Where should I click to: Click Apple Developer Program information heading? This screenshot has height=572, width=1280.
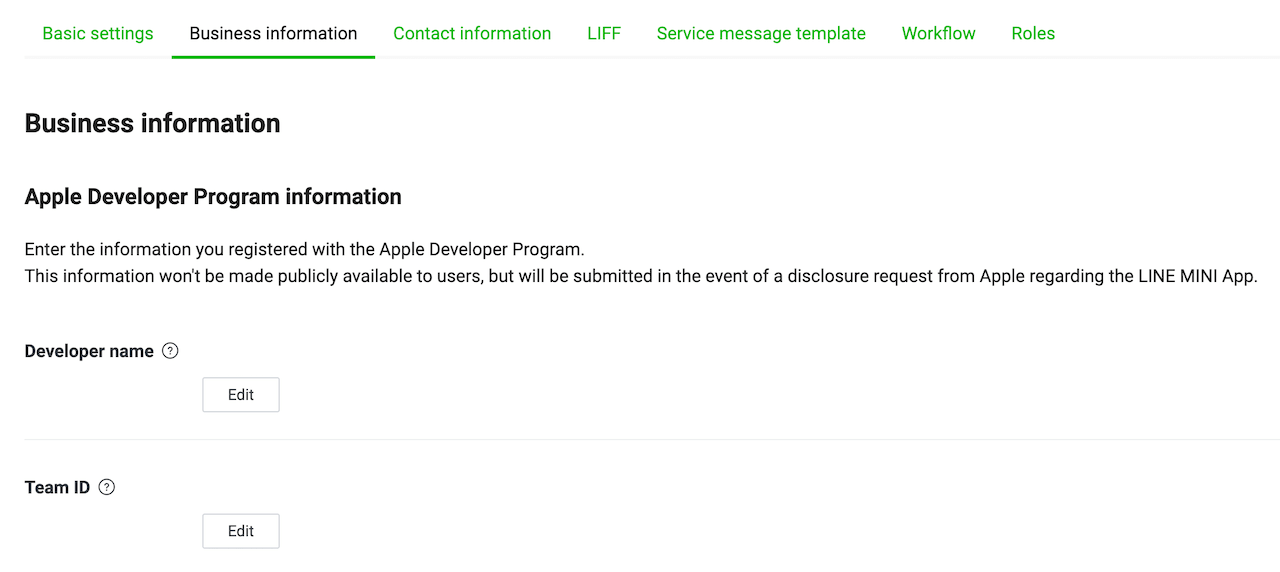(213, 197)
